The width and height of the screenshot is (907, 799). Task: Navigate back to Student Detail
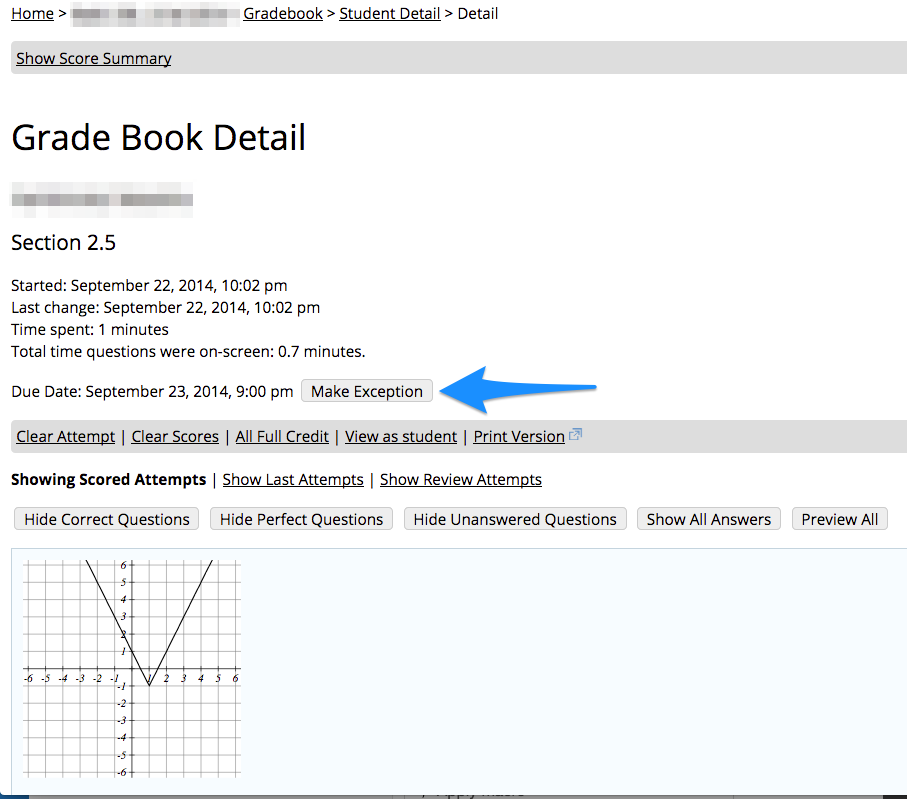click(x=389, y=13)
